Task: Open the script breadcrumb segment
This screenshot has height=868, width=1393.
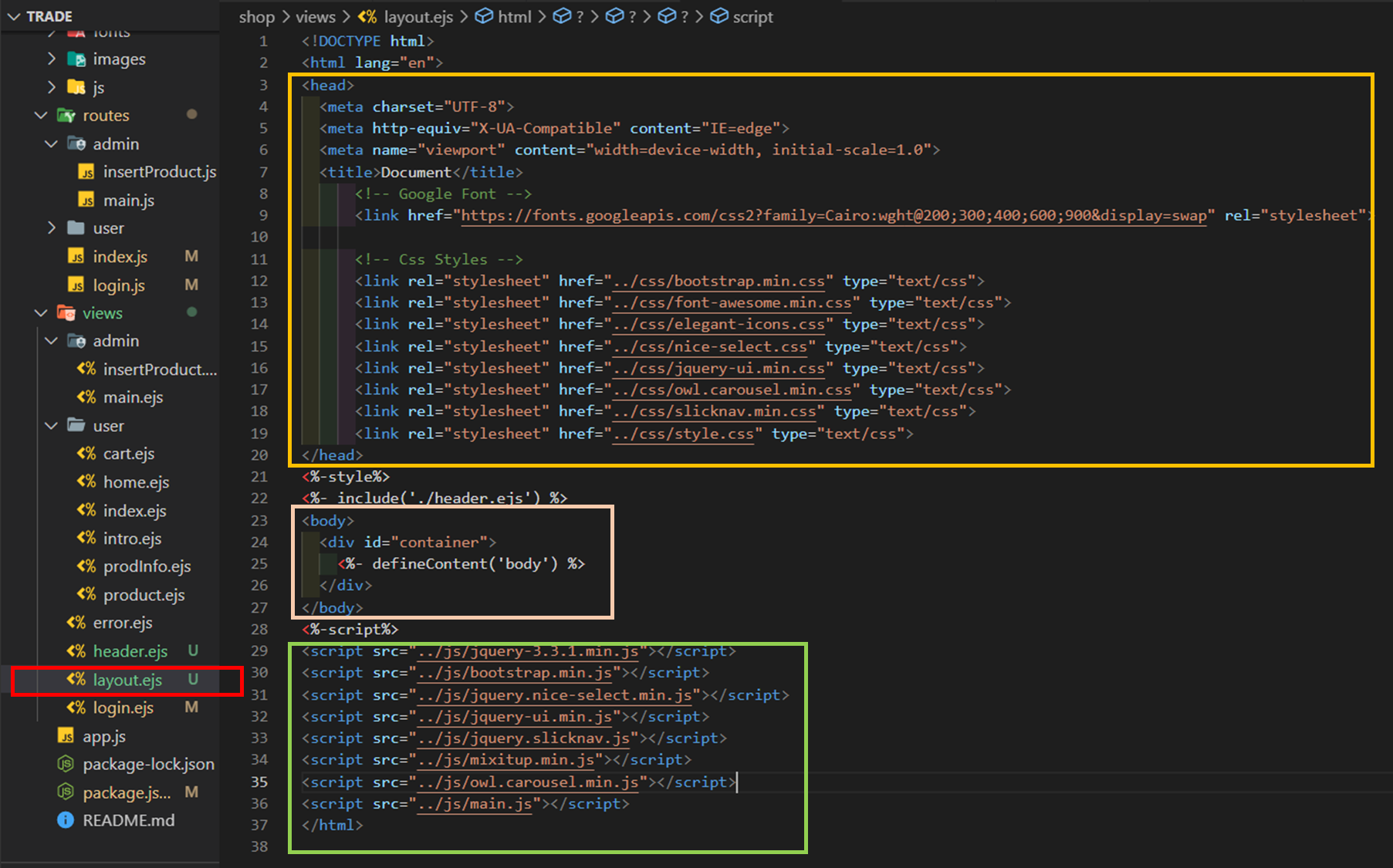Action: pyautogui.click(x=752, y=17)
